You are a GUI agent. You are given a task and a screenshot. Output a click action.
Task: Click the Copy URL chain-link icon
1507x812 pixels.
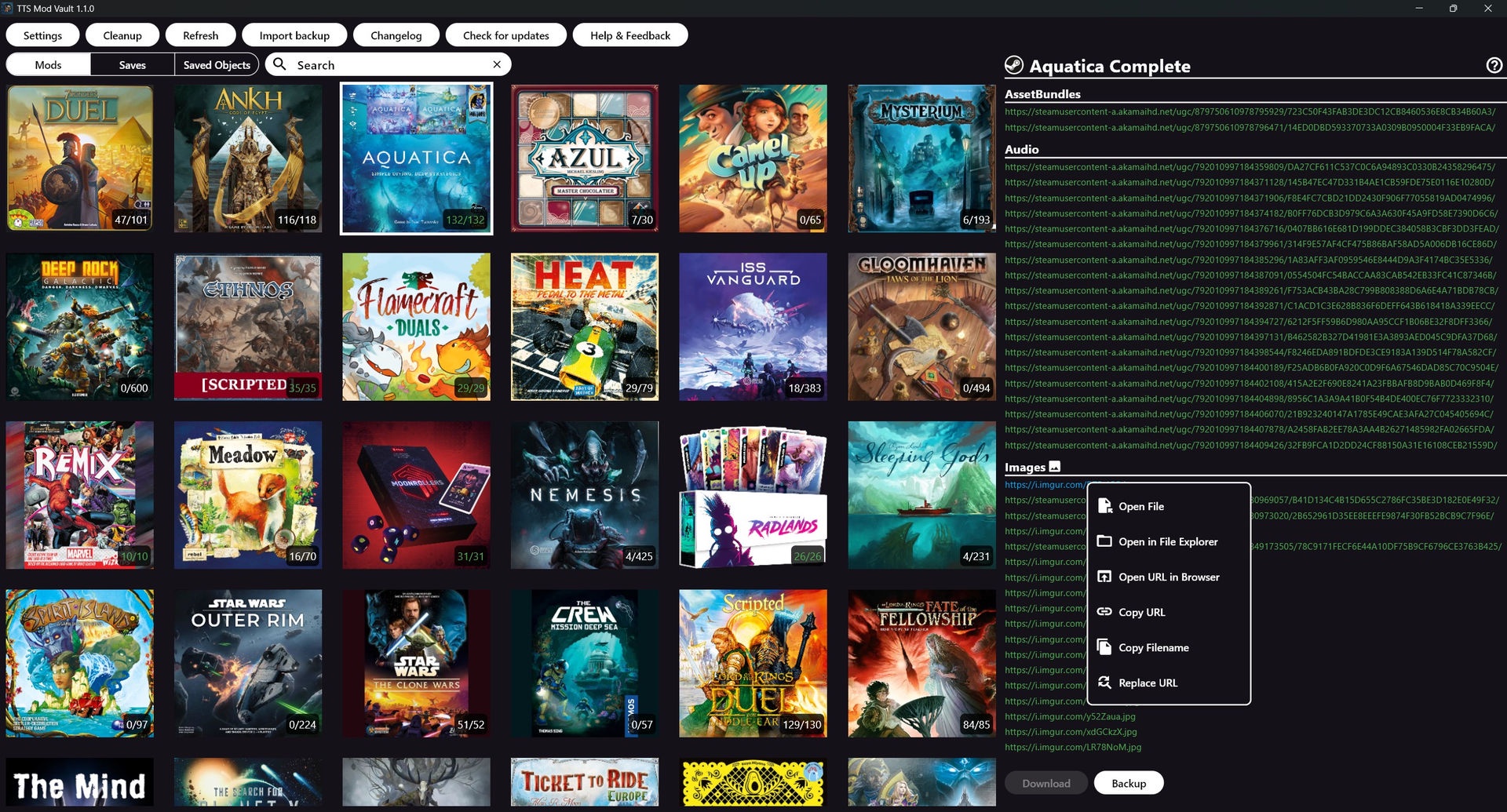(x=1104, y=612)
